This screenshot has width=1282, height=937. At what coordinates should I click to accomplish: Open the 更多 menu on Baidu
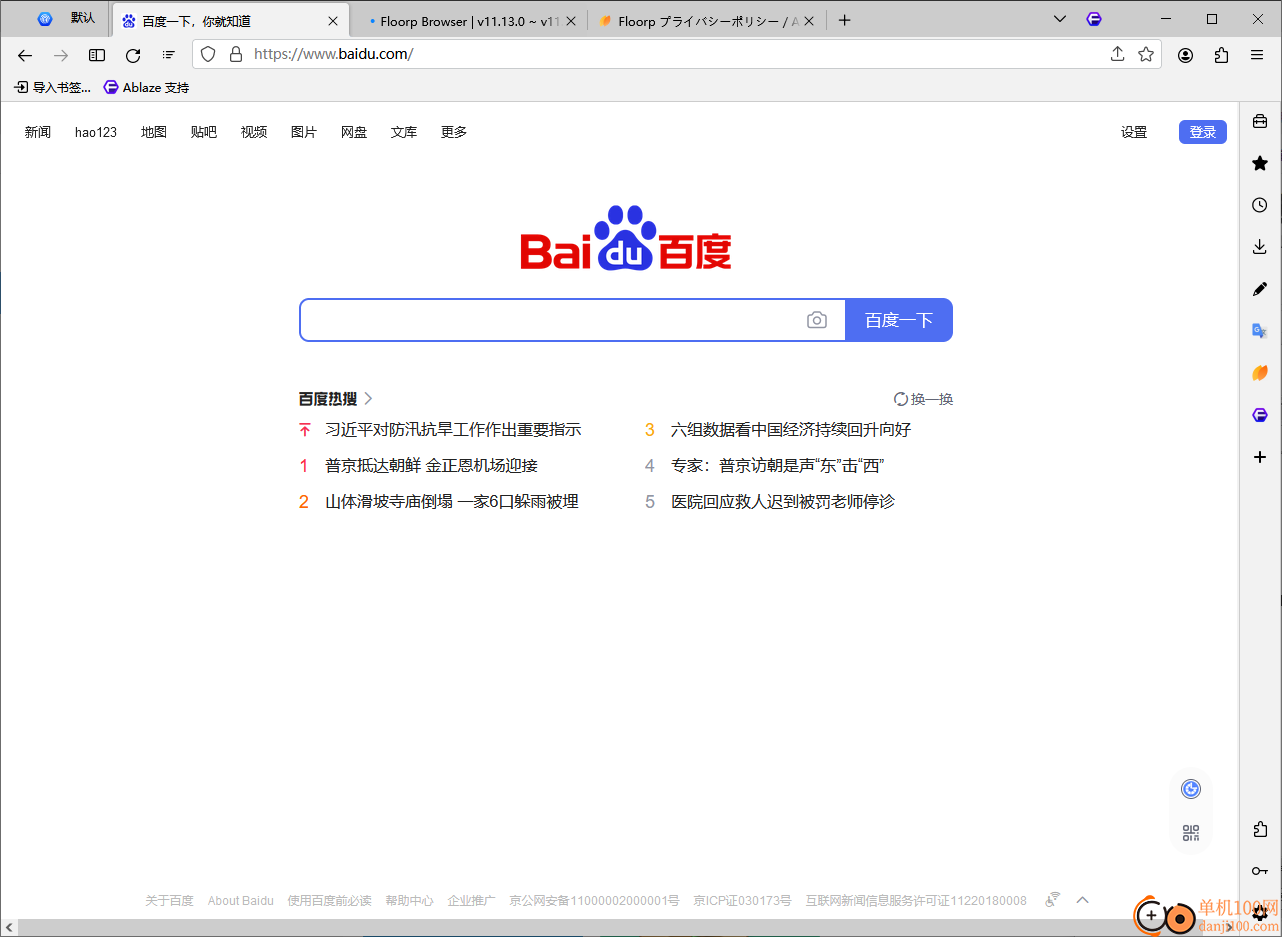tap(454, 132)
